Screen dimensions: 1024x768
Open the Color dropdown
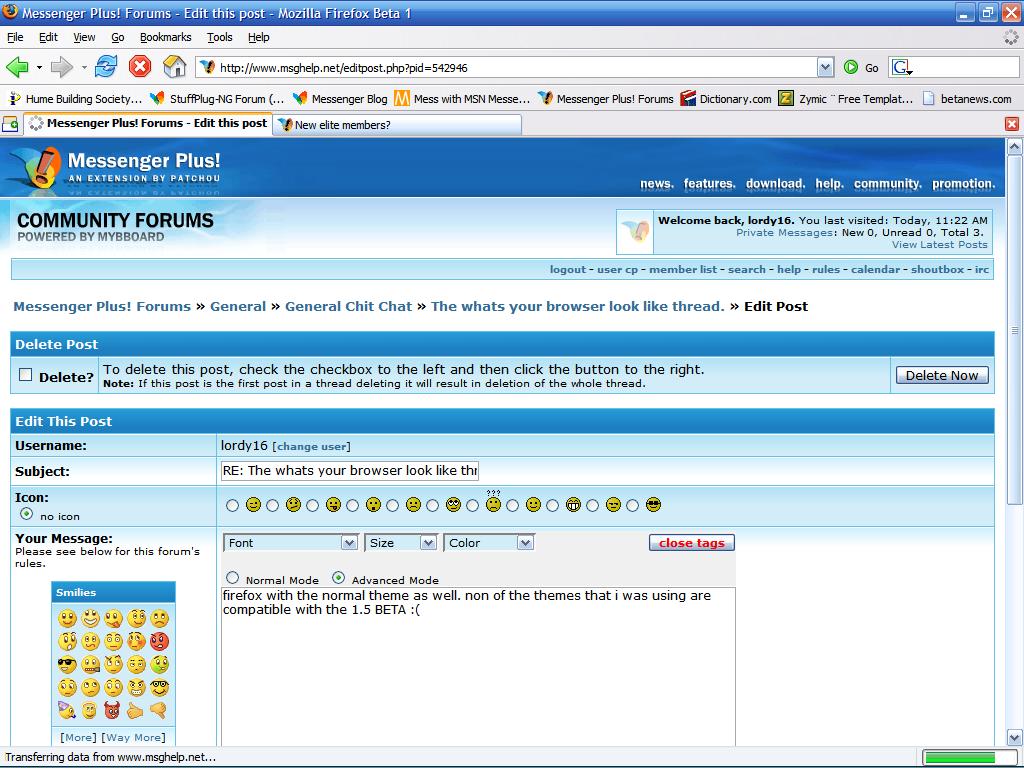[x=489, y=543]
